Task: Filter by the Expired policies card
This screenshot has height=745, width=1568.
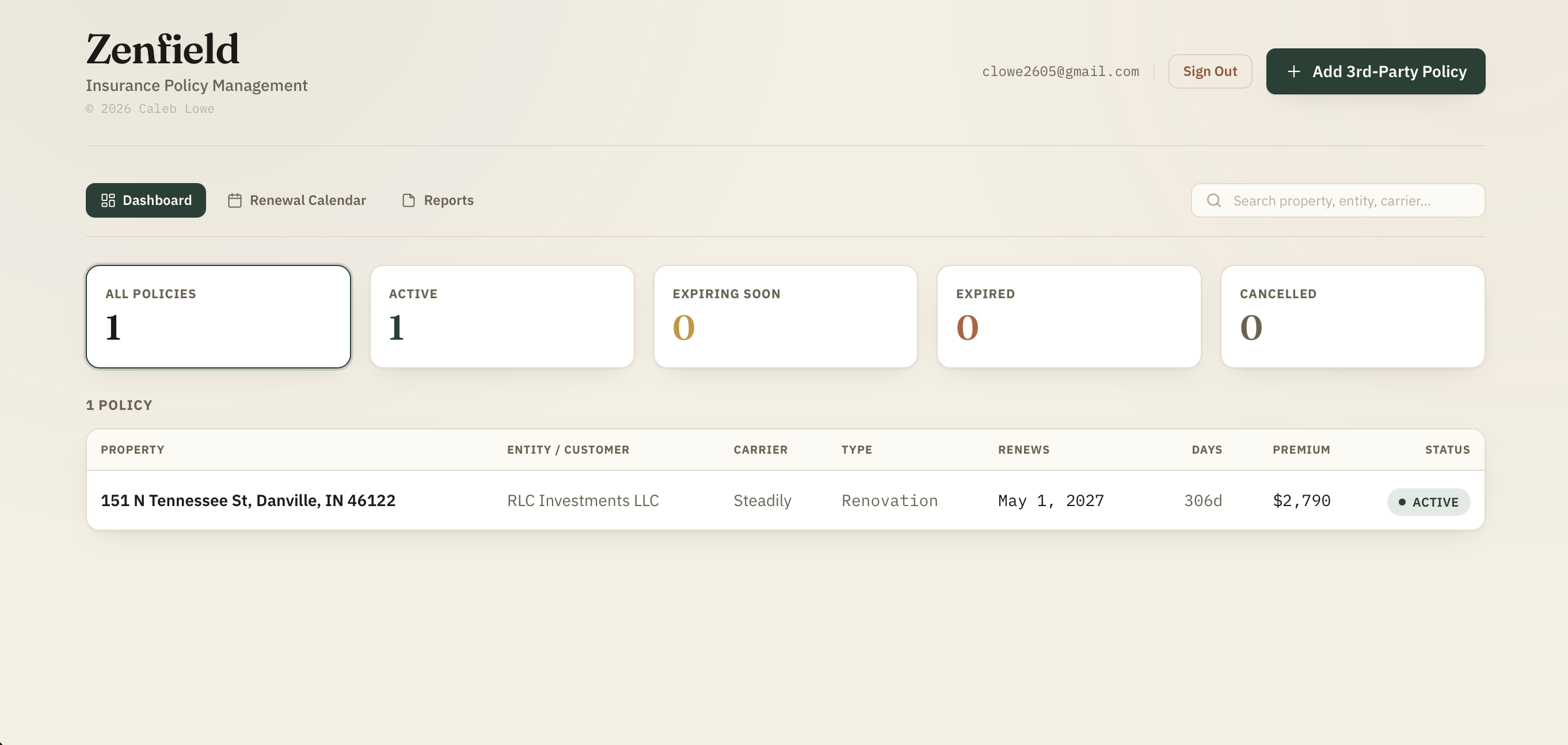Action: [x=1069, y=317]
